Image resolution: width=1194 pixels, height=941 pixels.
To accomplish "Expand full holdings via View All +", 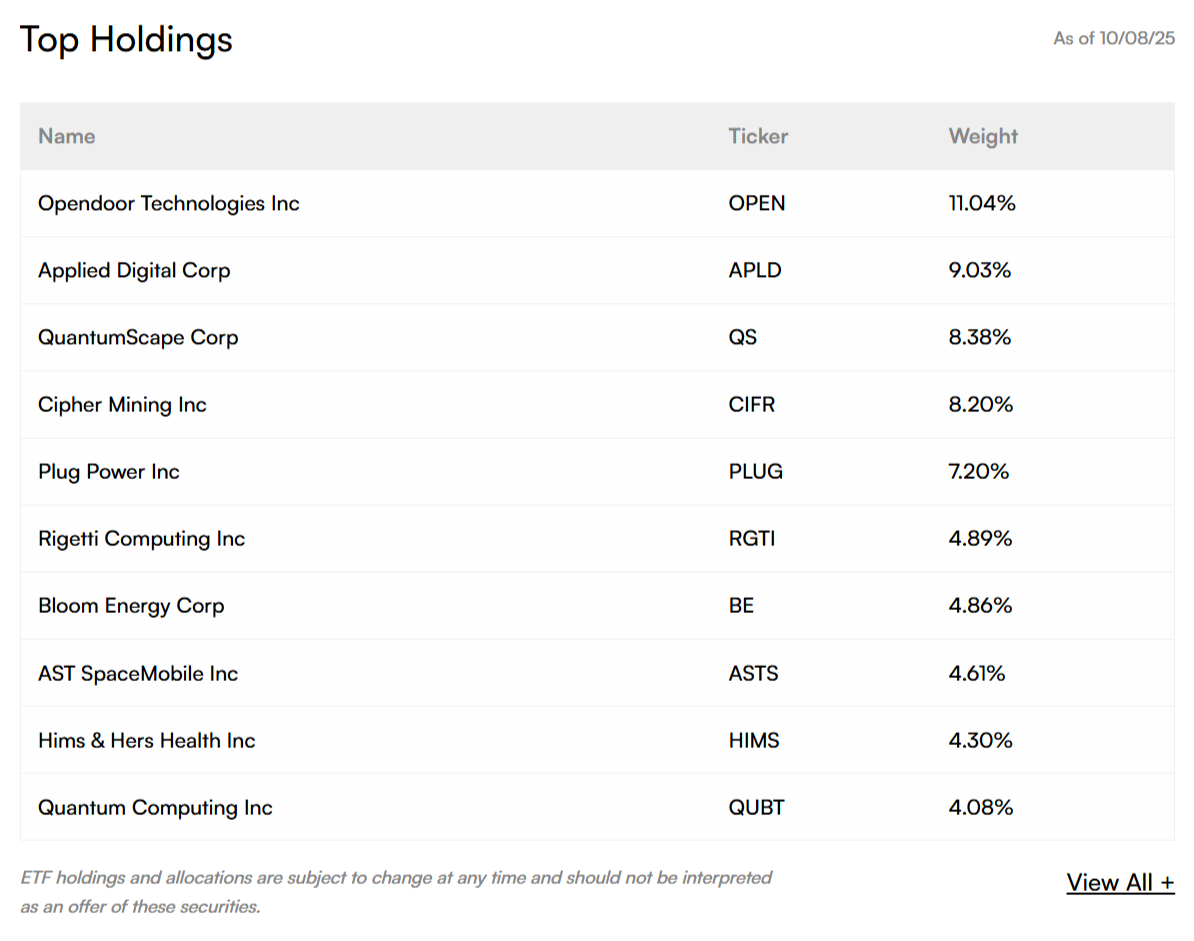I will [1120, 883].
